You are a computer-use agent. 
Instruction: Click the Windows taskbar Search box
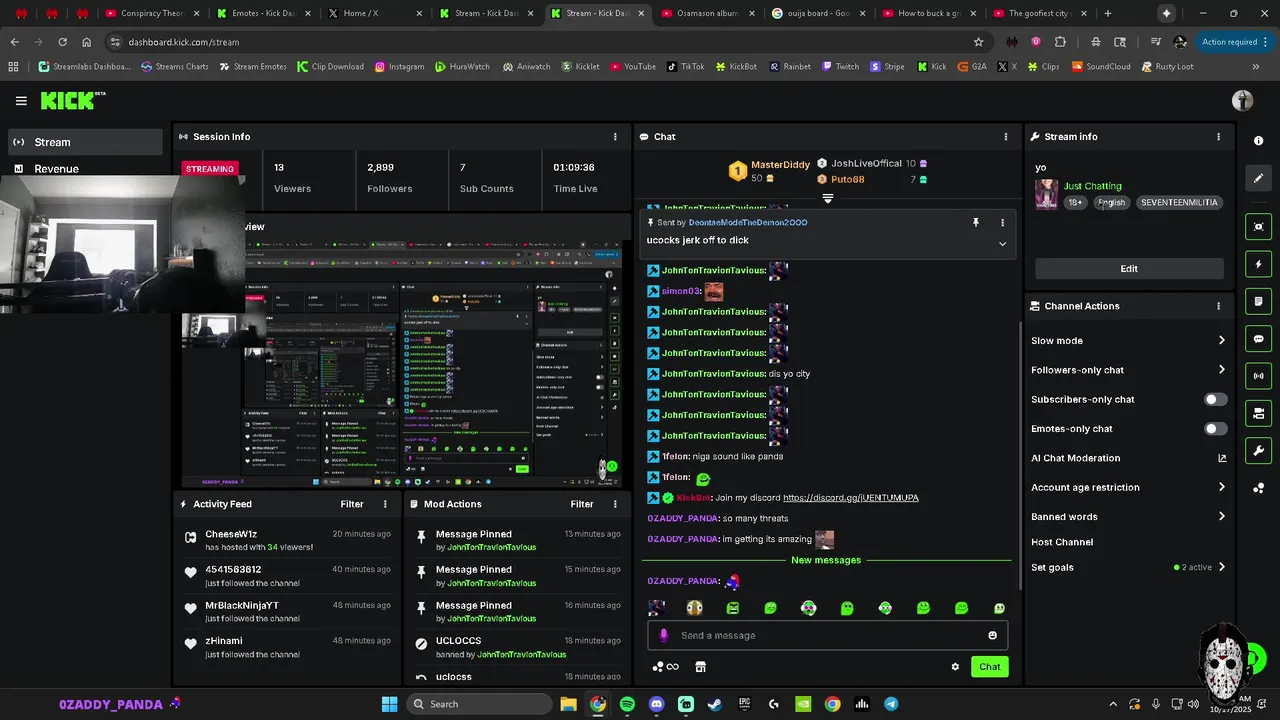pyautogui.click(x=479, y=704)
